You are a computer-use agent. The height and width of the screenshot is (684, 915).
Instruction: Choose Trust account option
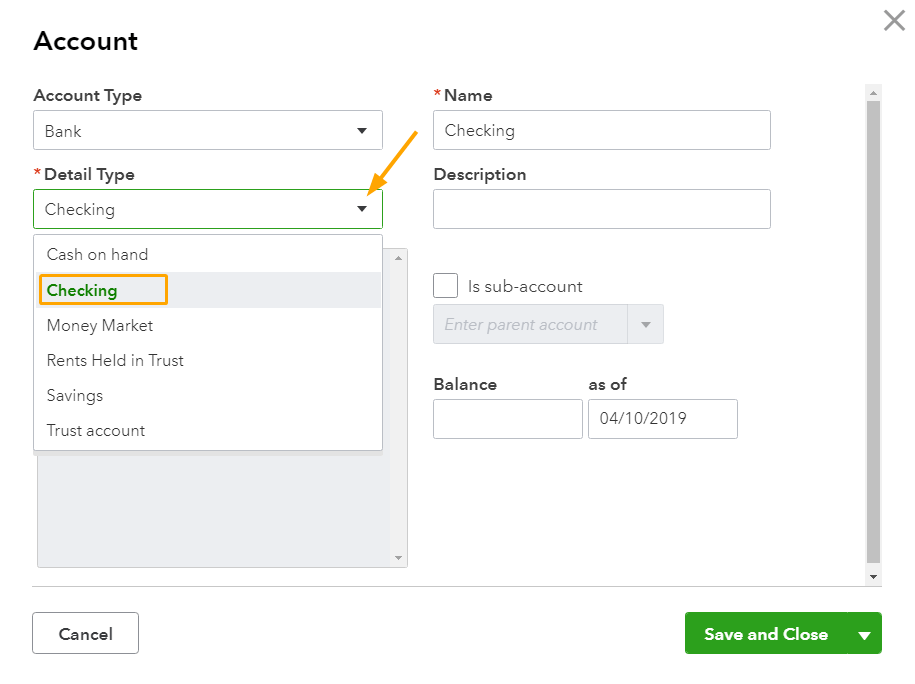pyautogui.click(x=96, y=431)
